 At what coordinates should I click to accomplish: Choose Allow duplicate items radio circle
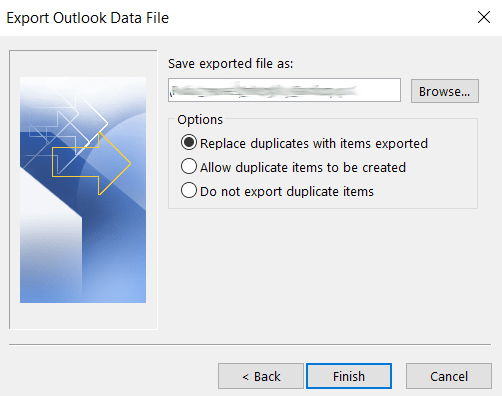coord(189,166)
